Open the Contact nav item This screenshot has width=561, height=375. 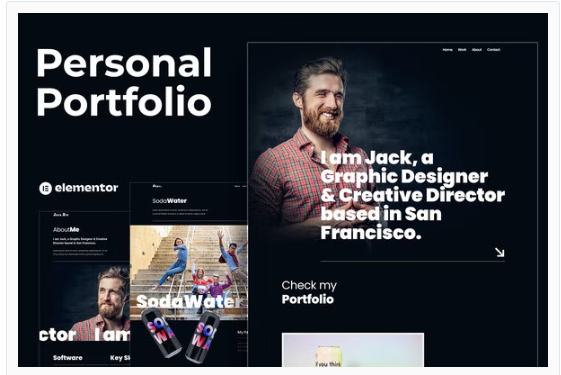tap(493, 50)
